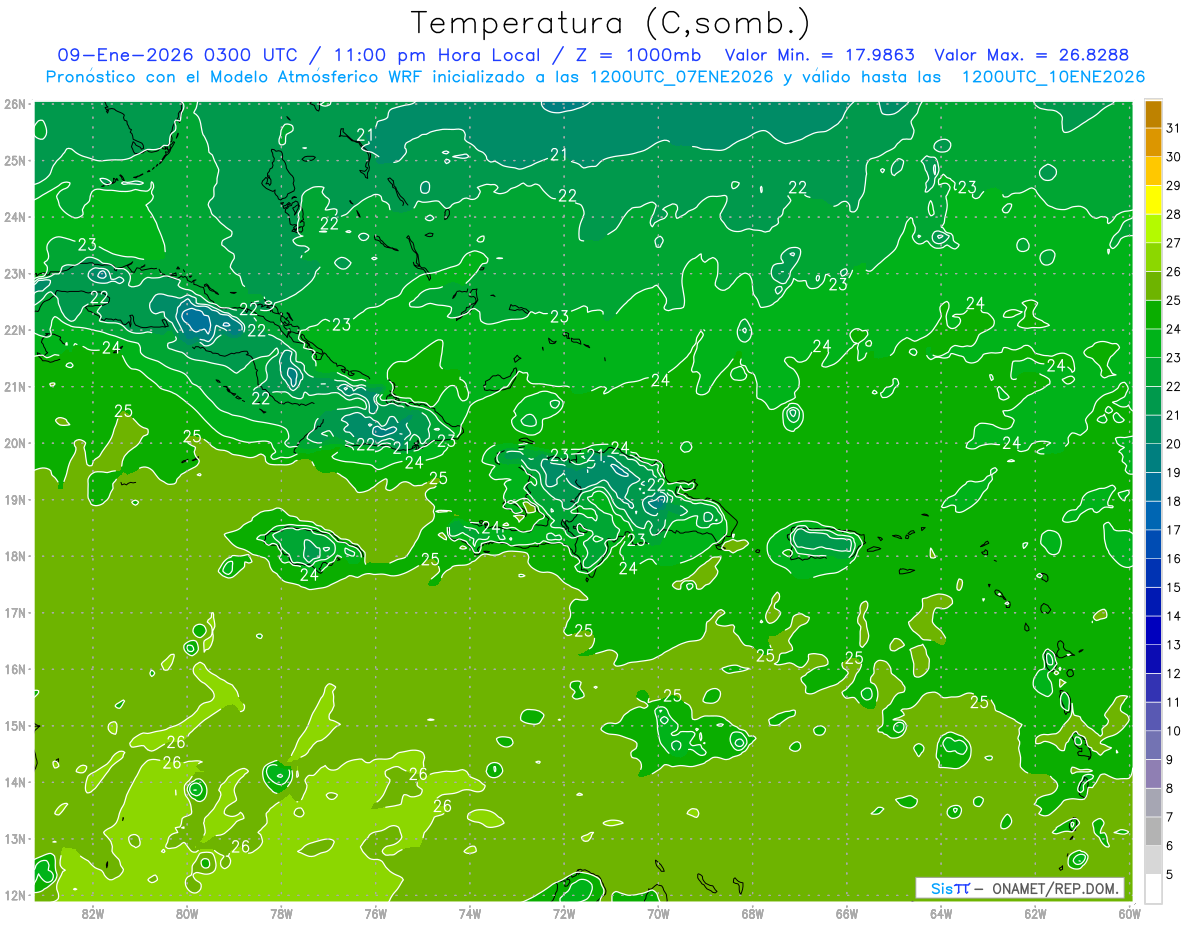Viewport: 1200px width, 927px height.
Task: Click the '1200UTC_10ENE2026' valid-until timestamp
Action: (x=1053, y=77)
